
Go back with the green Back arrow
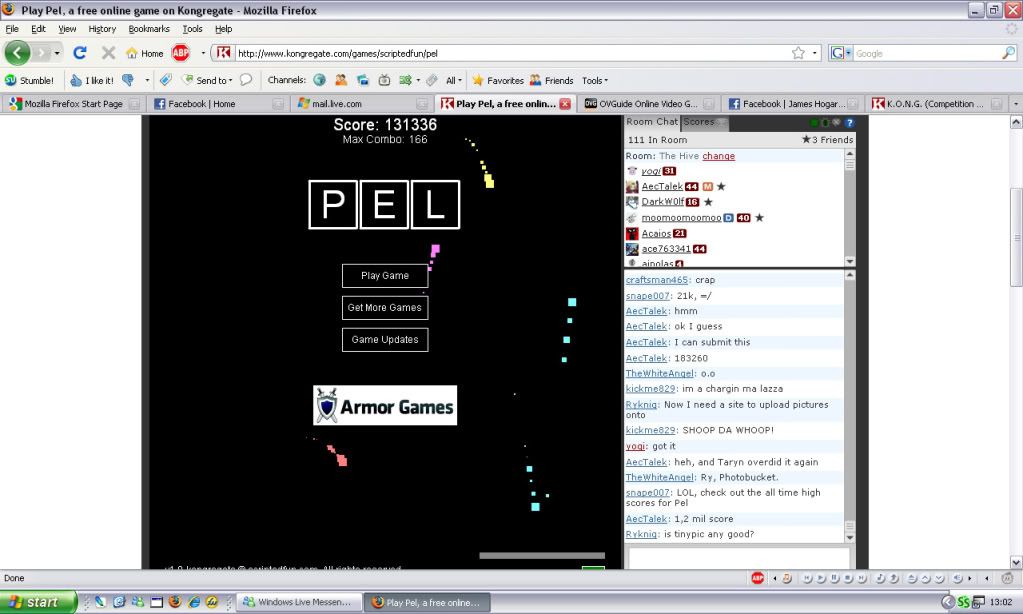(18, 53)
